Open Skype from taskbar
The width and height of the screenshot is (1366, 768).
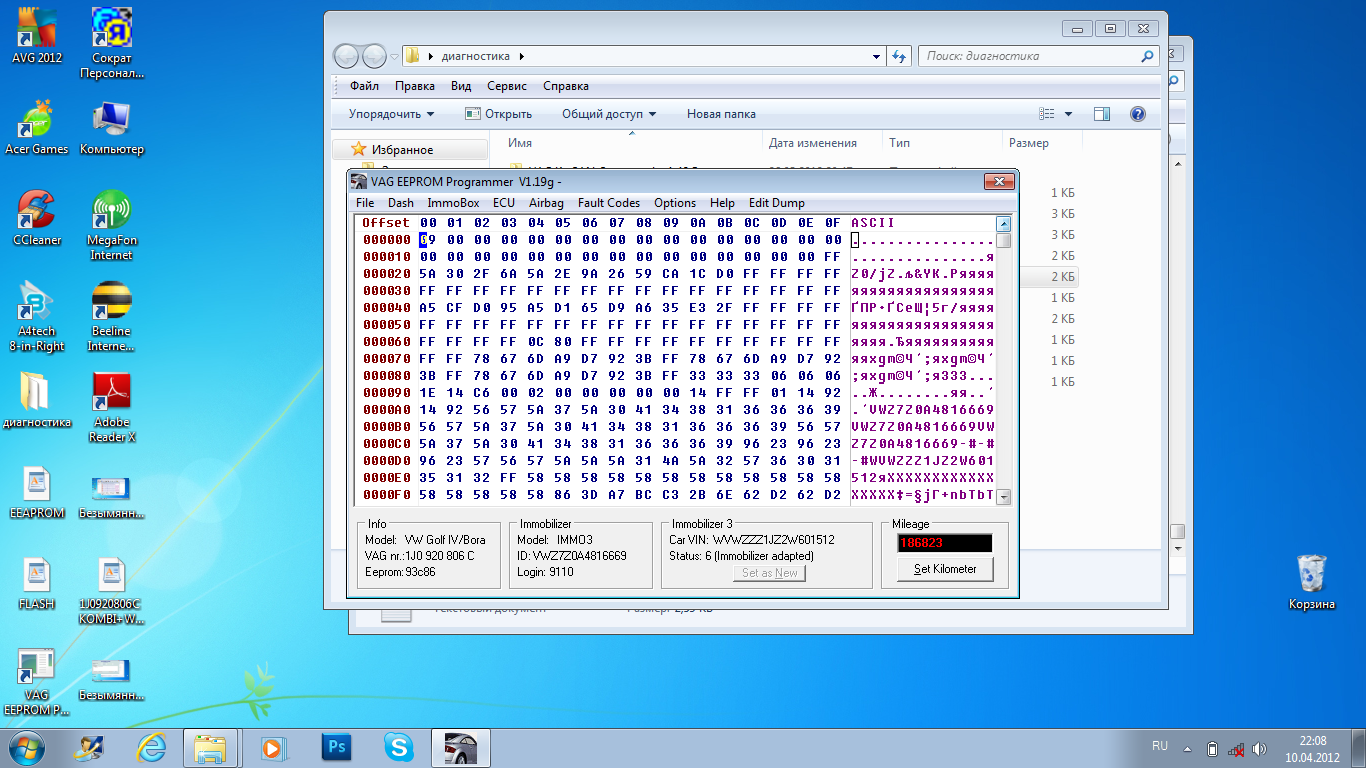[399, 747]
